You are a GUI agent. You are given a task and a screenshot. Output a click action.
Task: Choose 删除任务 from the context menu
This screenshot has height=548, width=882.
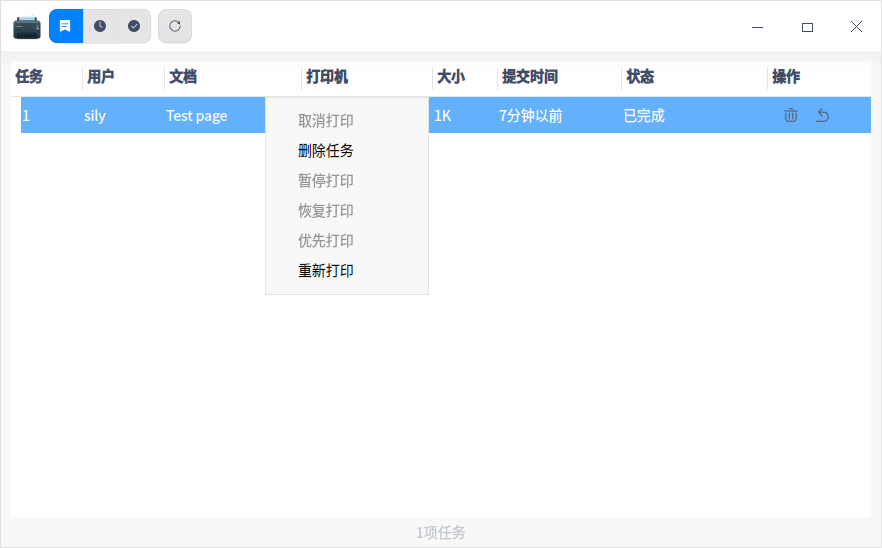pos(347,151)
